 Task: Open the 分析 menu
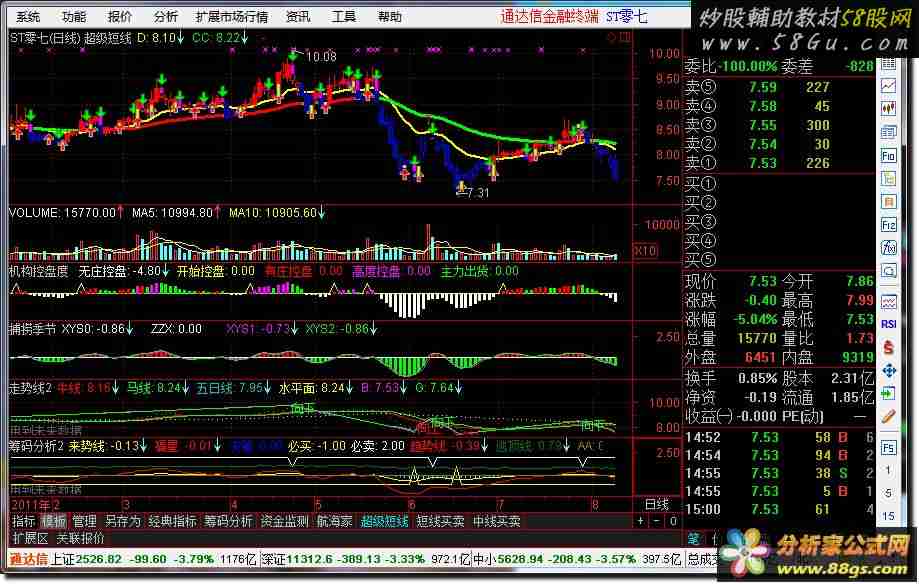[166, 16]
